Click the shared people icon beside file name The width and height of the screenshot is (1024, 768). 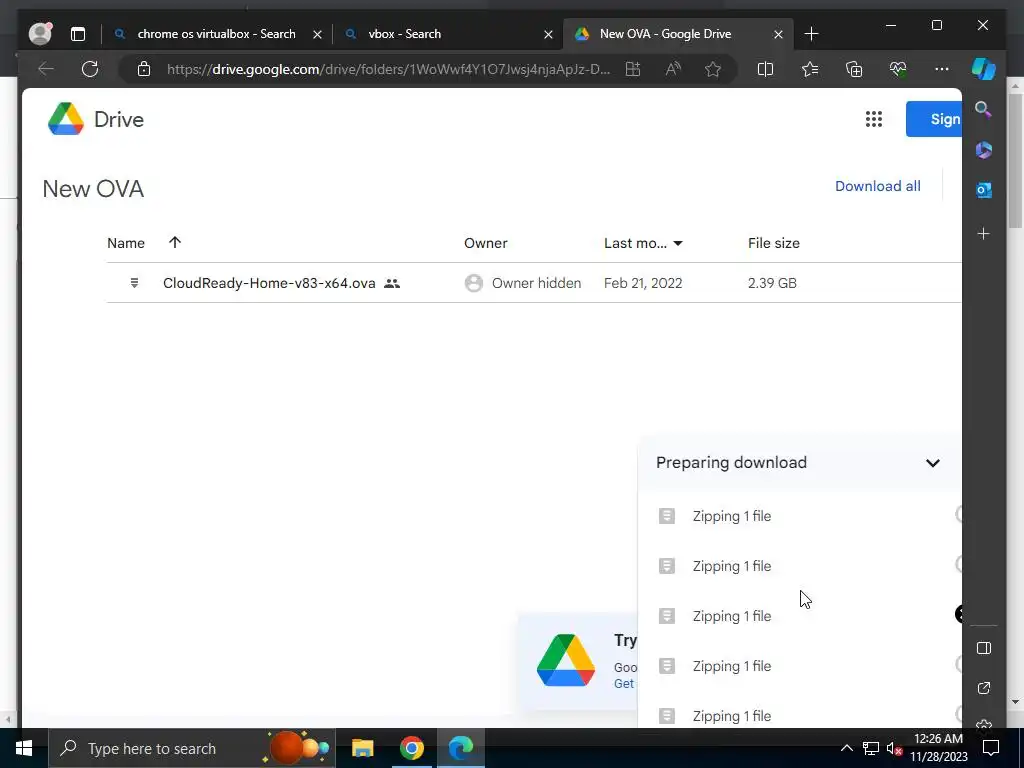tap(392, 283)
